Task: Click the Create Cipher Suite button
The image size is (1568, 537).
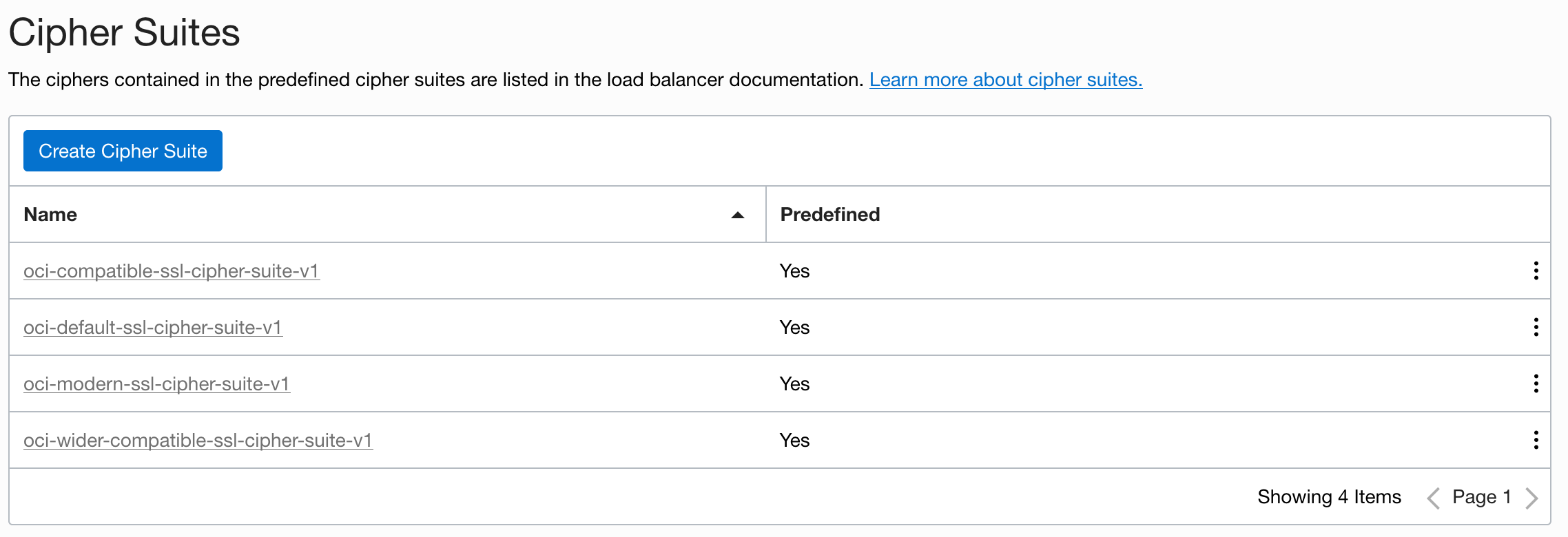Action: click(123, 151)
